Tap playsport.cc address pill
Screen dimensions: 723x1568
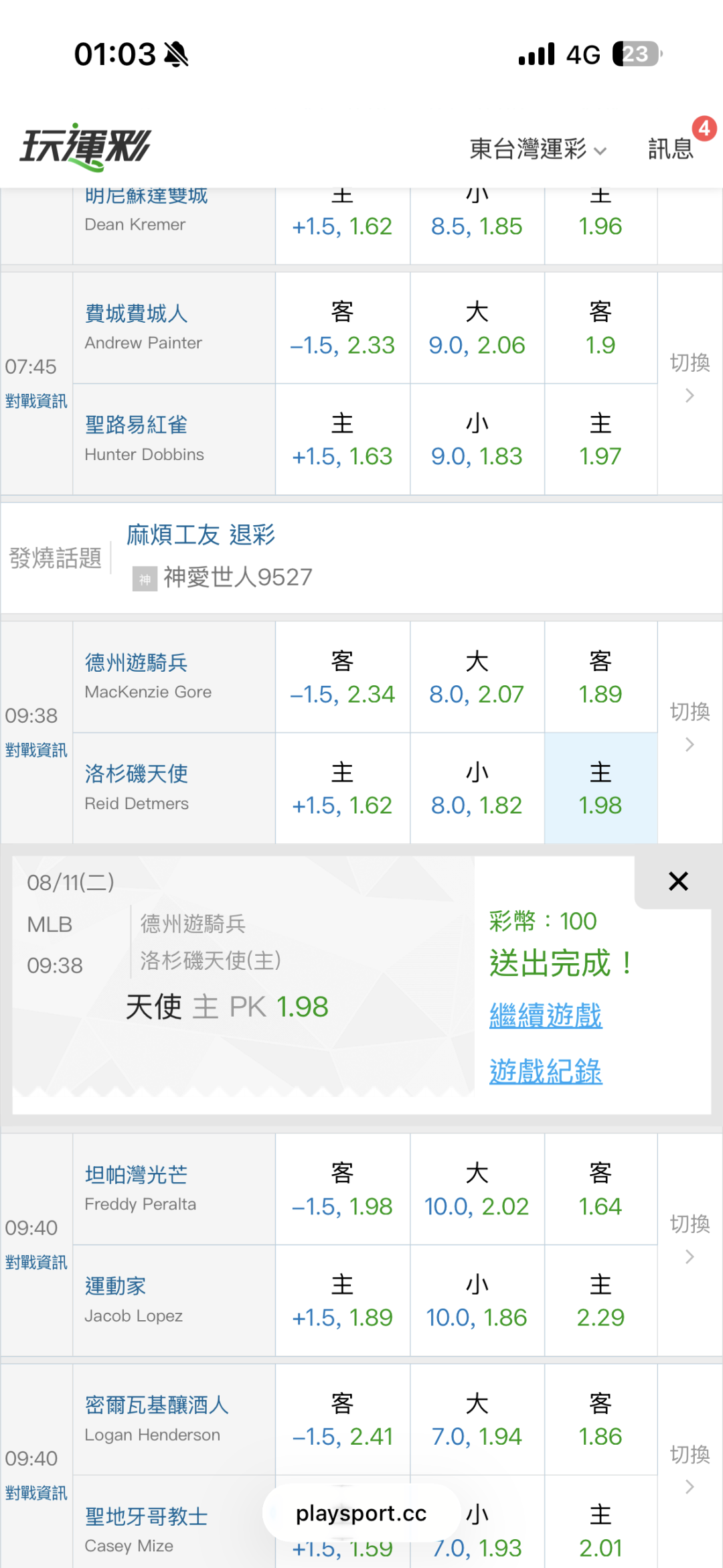click(x=361, y=1513)
